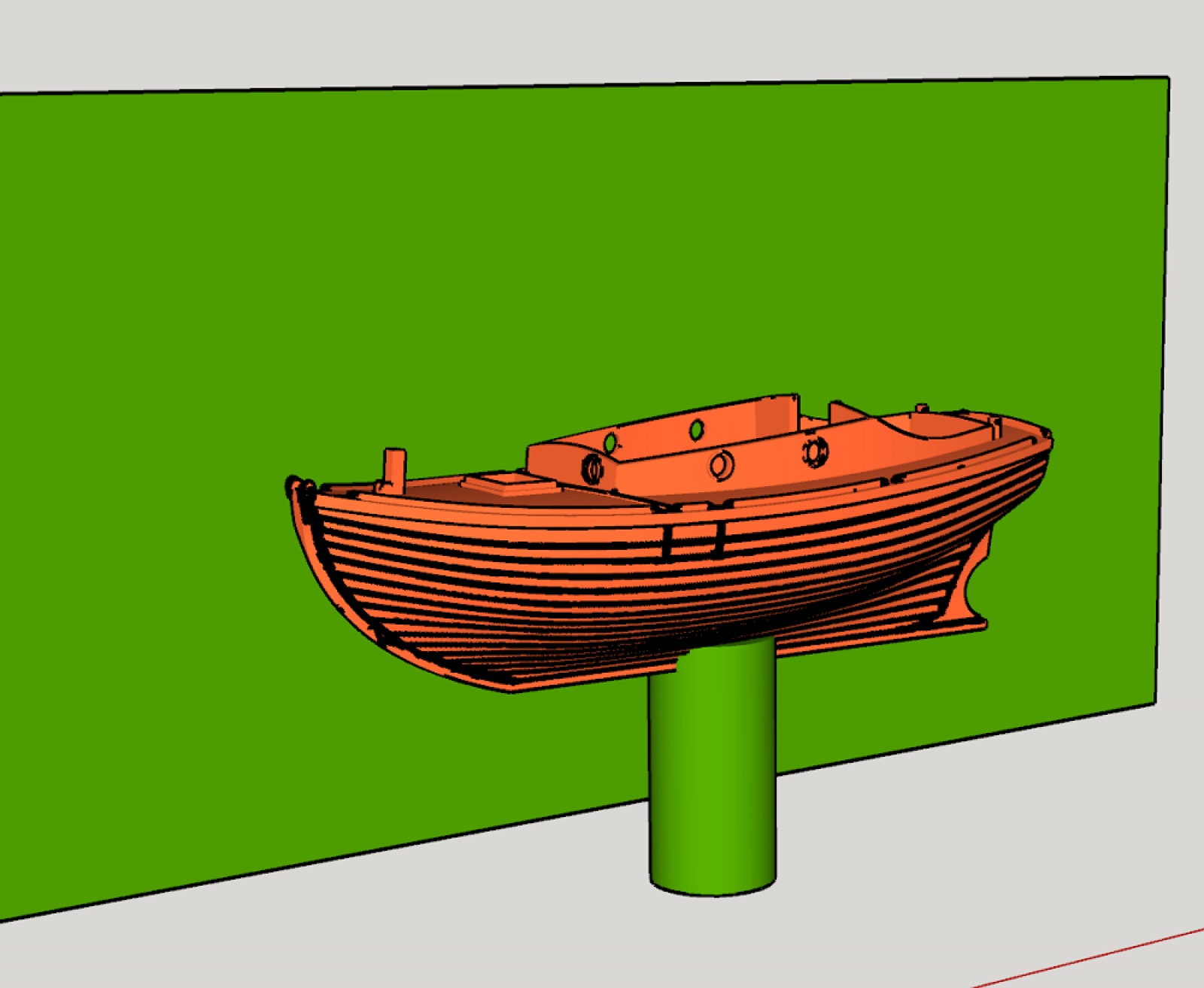Viewport: 1204px width, 988px height.
Task: Pick the middle porthole on the cabin side
Action: click(x=721, y=464)
